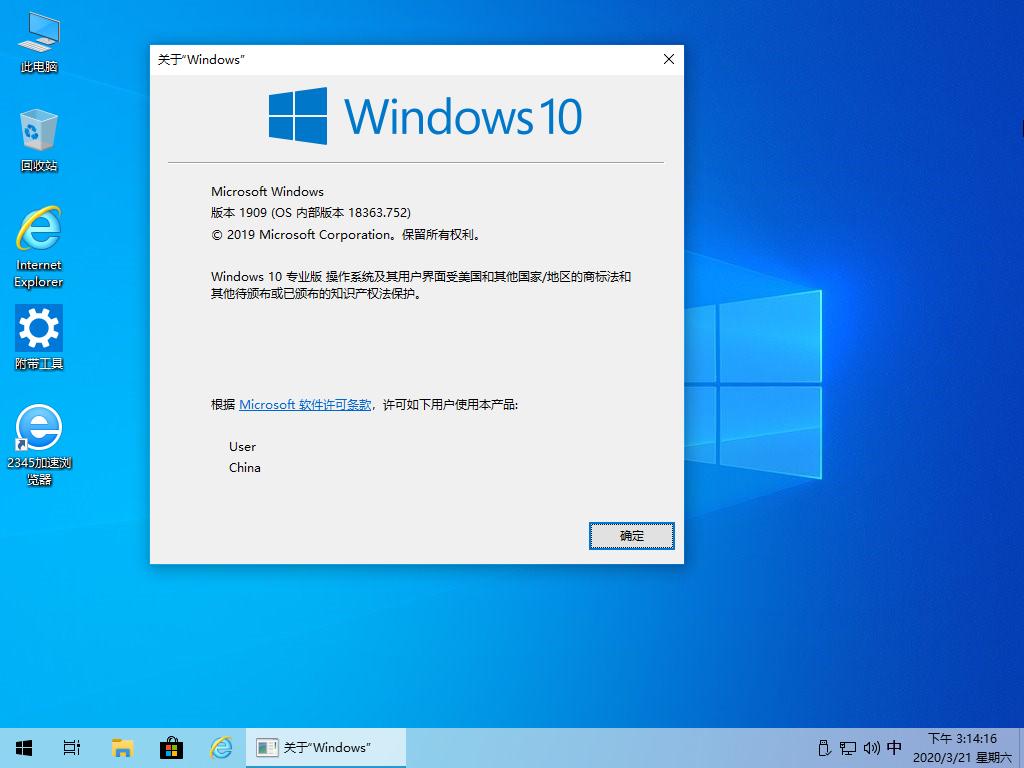Launch Internet Explorer from the taskbar

pyautogui.click(x=221, y=748)
